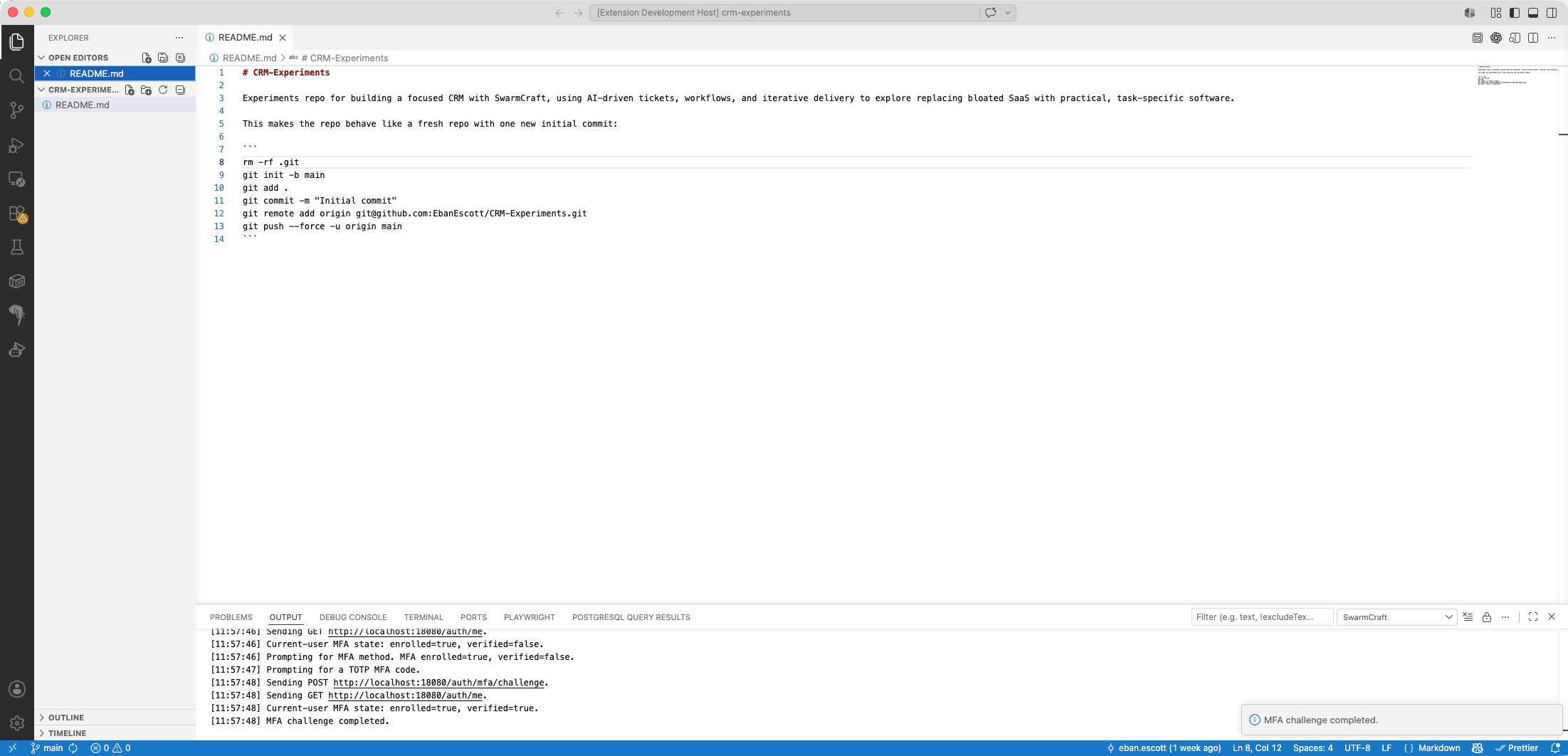Screen dimensions: 1568x756
Task: Open notifications bell in status bar
Action: click(1555, 748)
